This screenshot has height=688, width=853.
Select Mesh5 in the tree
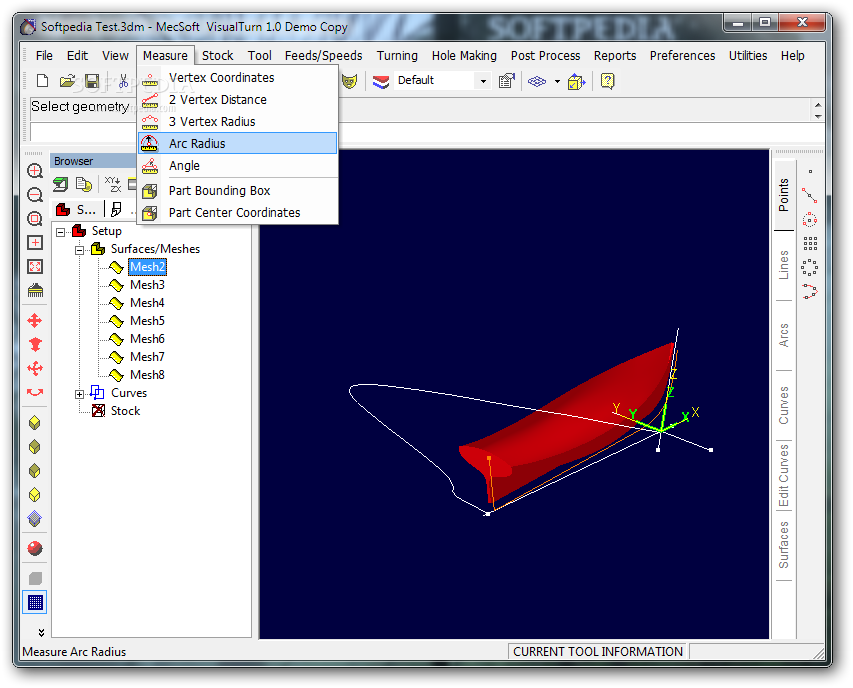[147, 321]
